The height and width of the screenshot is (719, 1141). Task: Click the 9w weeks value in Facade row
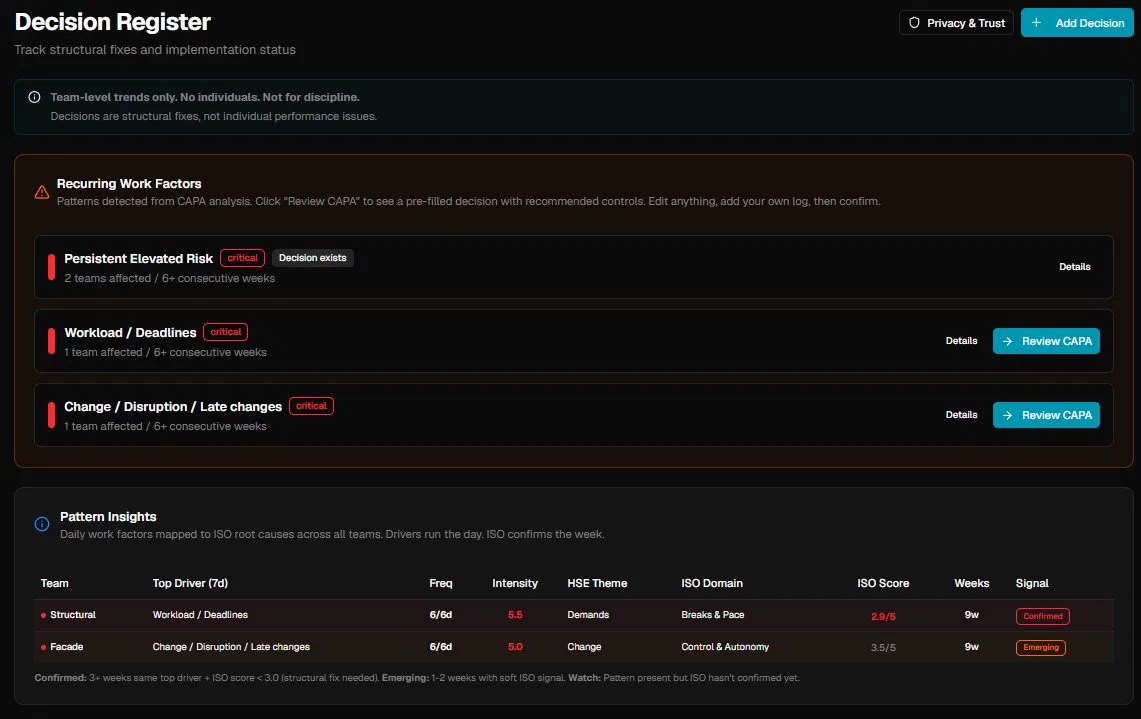(971, 648)
